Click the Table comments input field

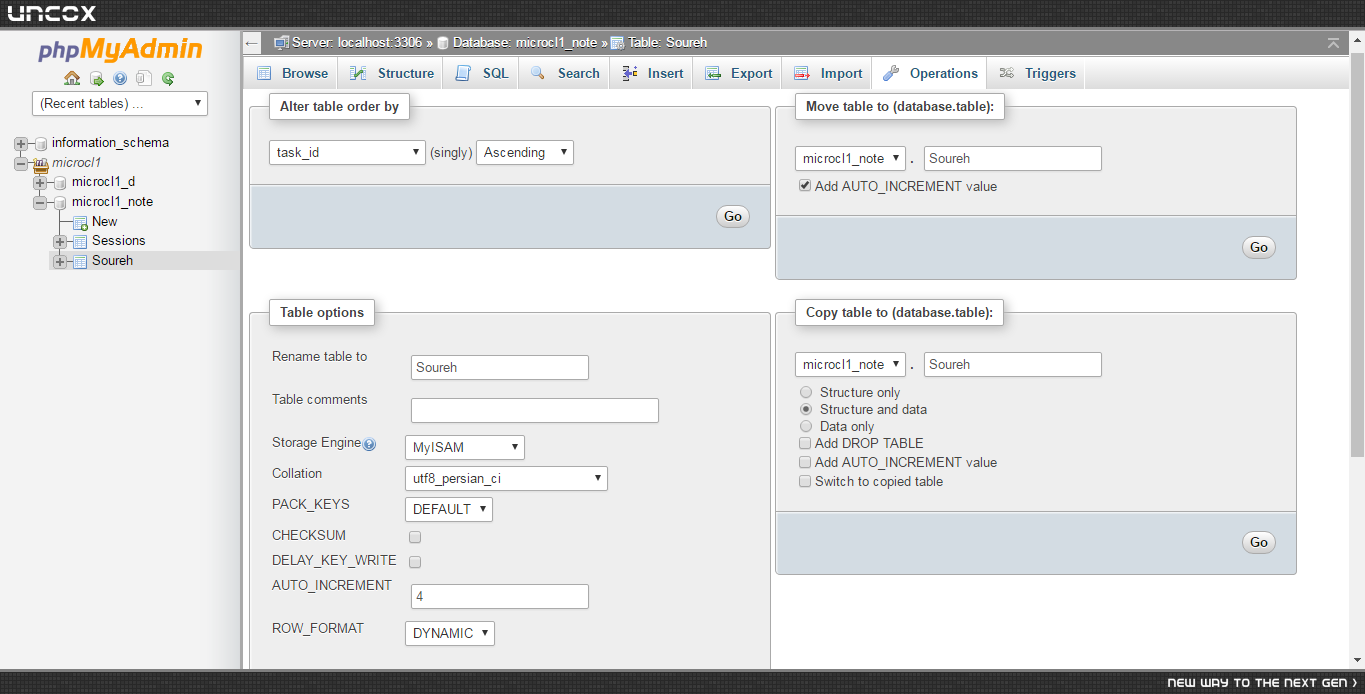535,410
